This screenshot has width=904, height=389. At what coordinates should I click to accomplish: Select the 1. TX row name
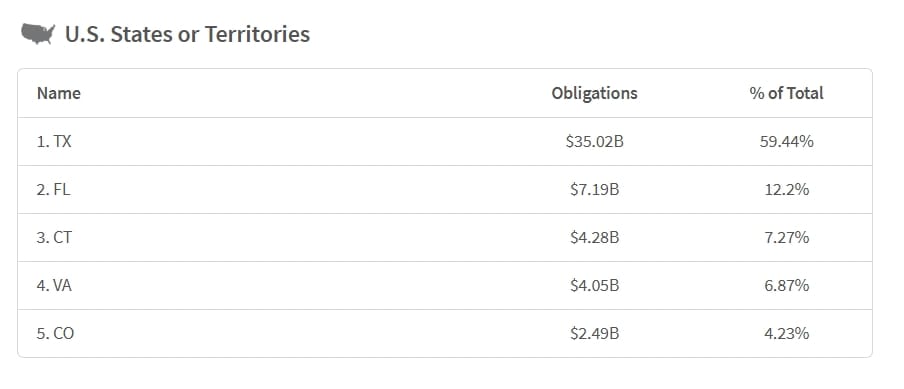[x=54, y=142]
